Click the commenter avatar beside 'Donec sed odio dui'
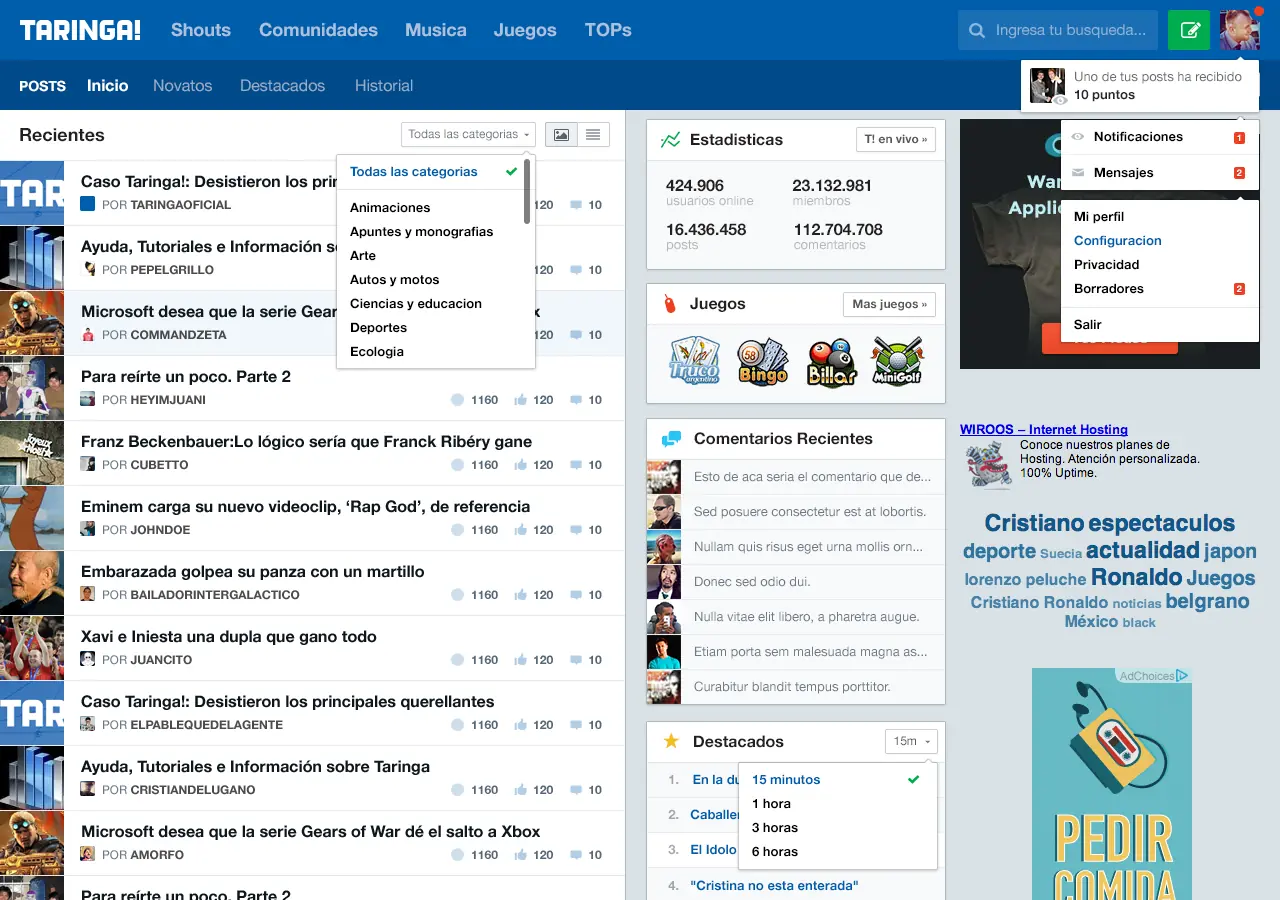The image size is (1280, 900). point(664,582)
